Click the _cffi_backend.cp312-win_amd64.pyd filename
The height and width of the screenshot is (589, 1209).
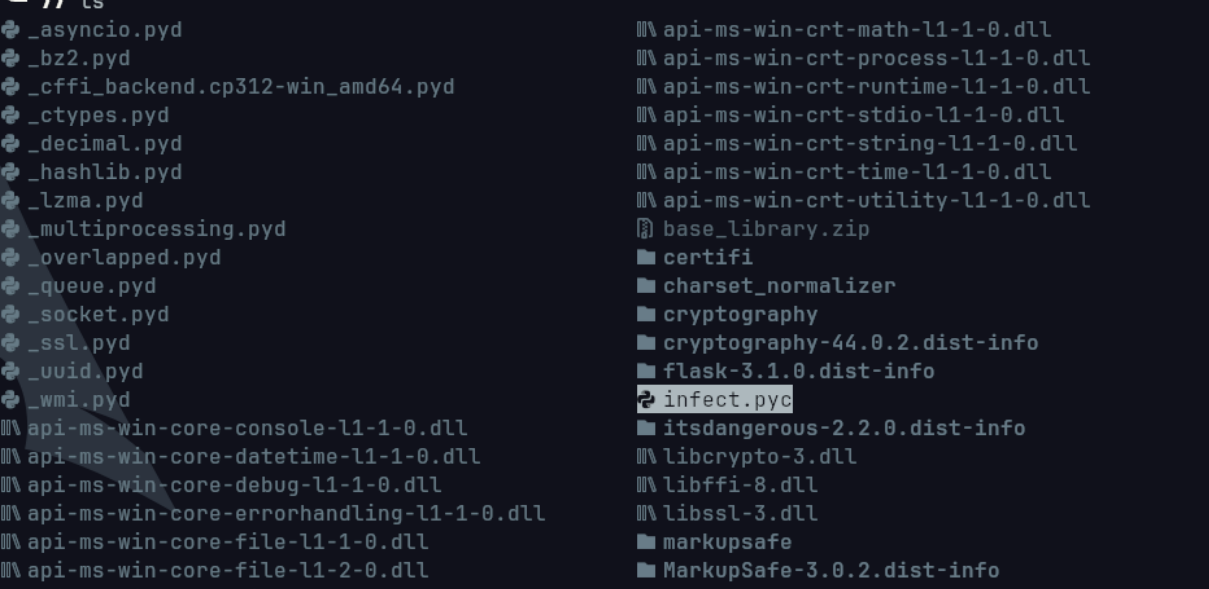(240, 87)
